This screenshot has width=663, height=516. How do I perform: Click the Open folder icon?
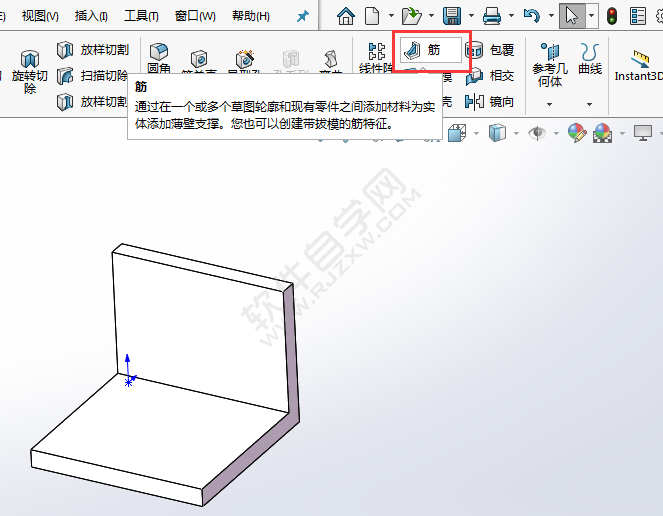pyautogui.click(x=411, y=16)
